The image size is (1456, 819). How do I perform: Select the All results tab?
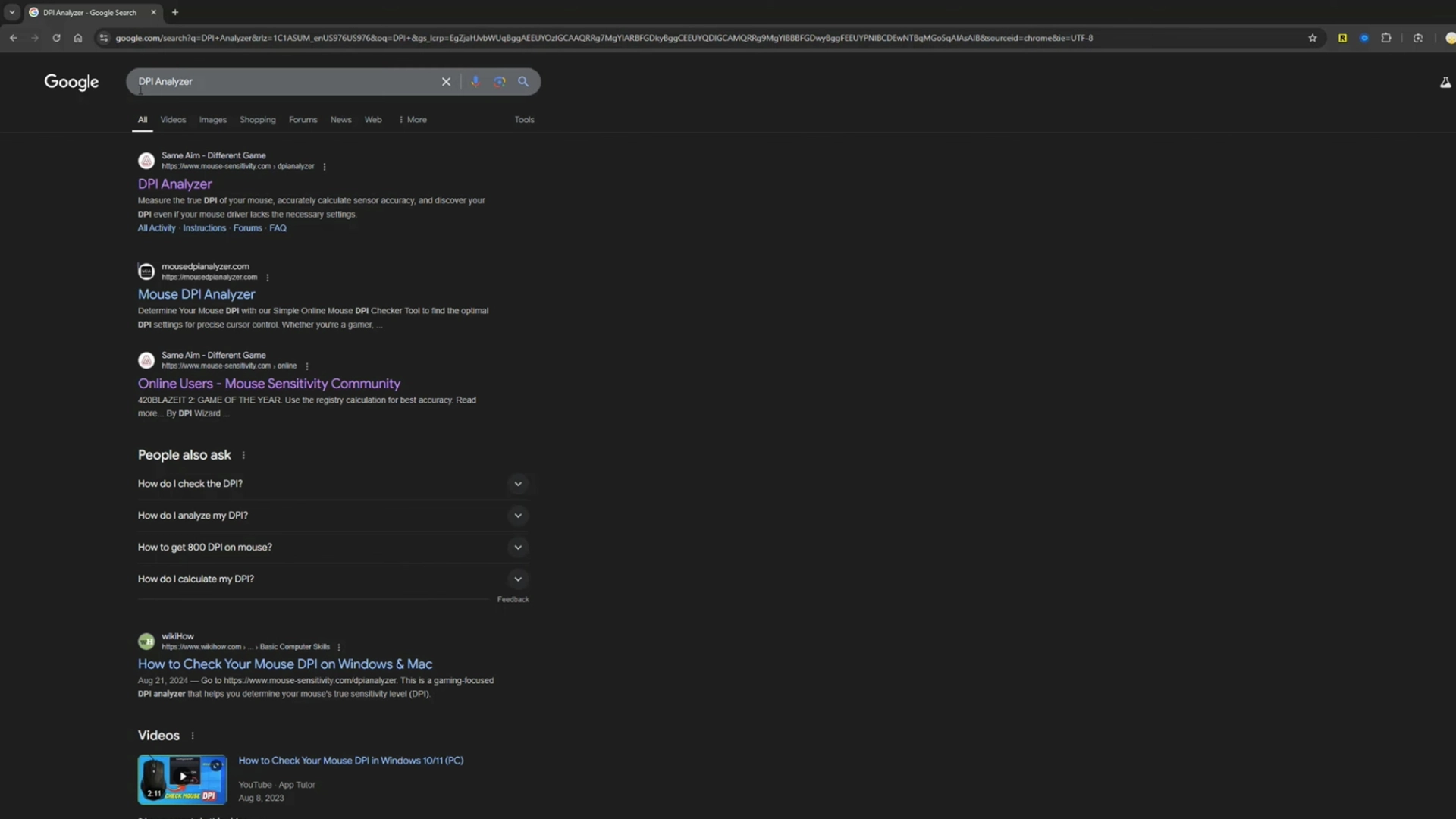pyautogui.click(x=143, y=120)
